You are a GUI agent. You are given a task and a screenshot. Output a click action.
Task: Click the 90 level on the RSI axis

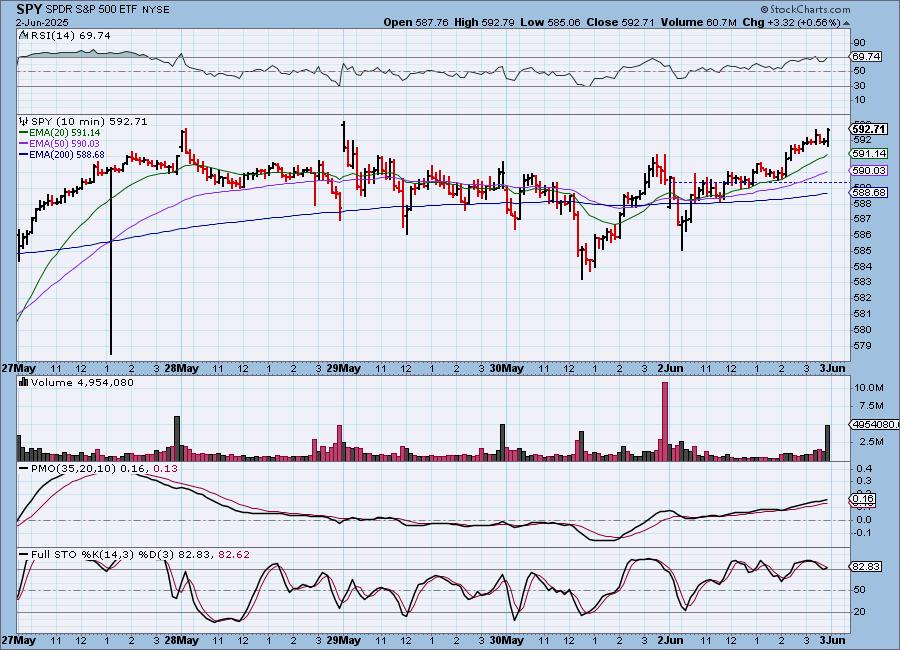pyautogui.click(x=859, y=43)
